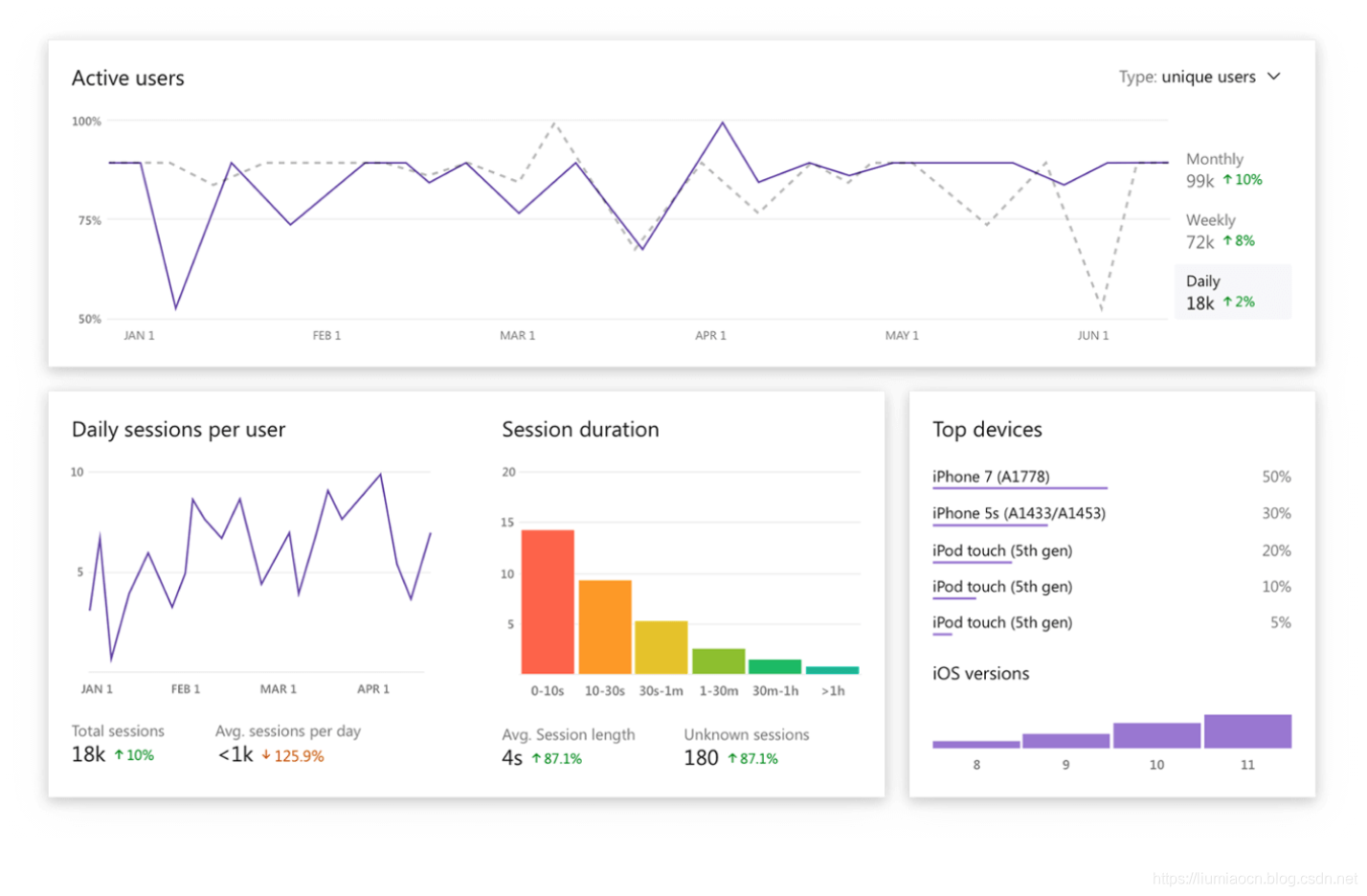Click the iOS version 8 bar
The height and width of the screenshot is (896, 1367).
[x=976, y=744]
